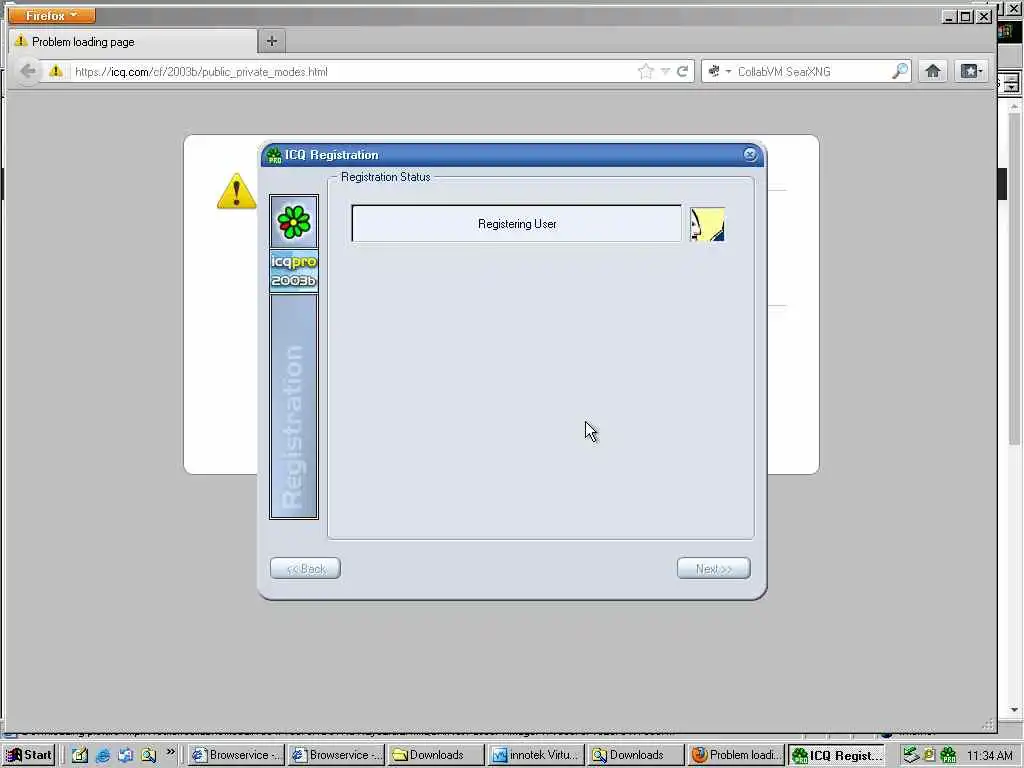Open search engine selector dropdown
The height and width of the screenshot is (768, 1024).
coord(719,71)
